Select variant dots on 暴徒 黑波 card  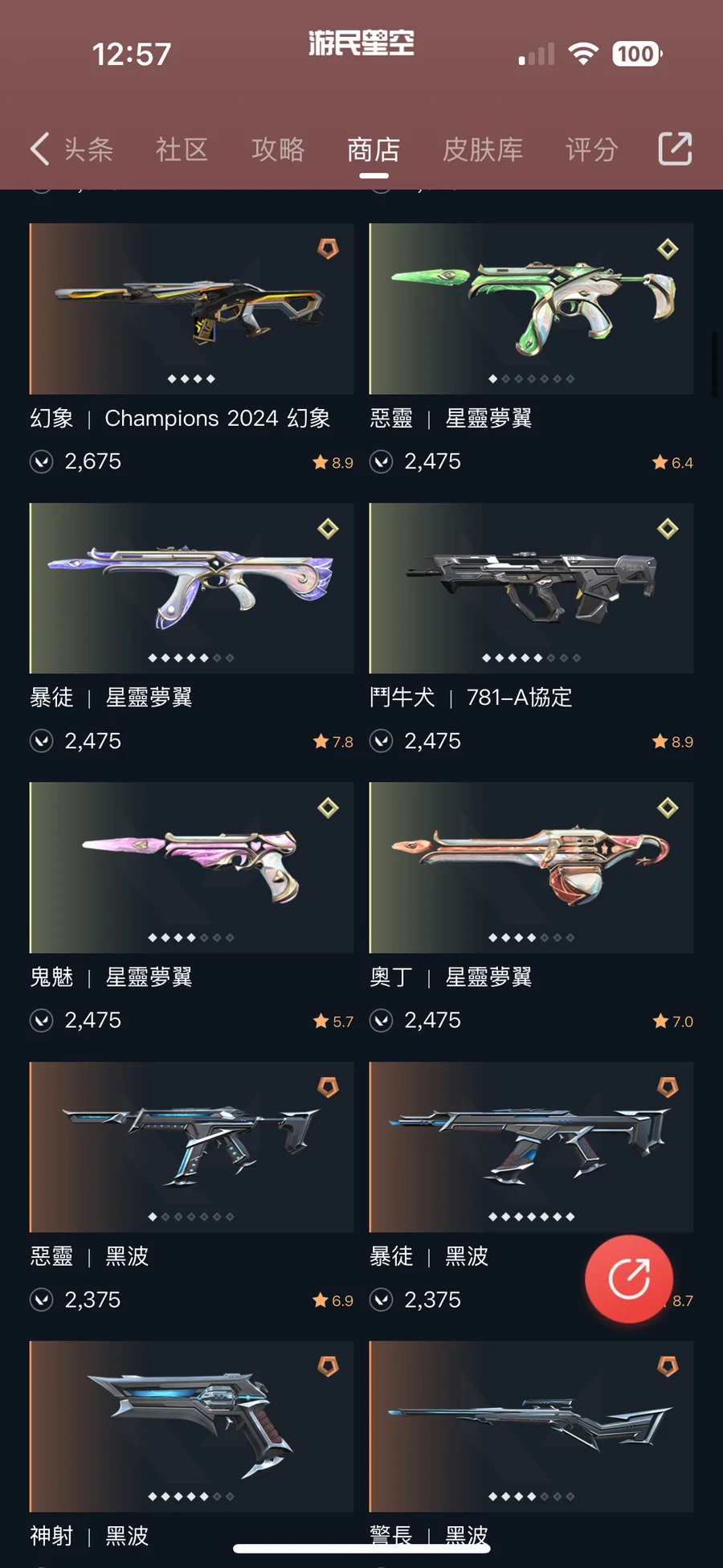pyautogui.click(x=531, y=1217)
